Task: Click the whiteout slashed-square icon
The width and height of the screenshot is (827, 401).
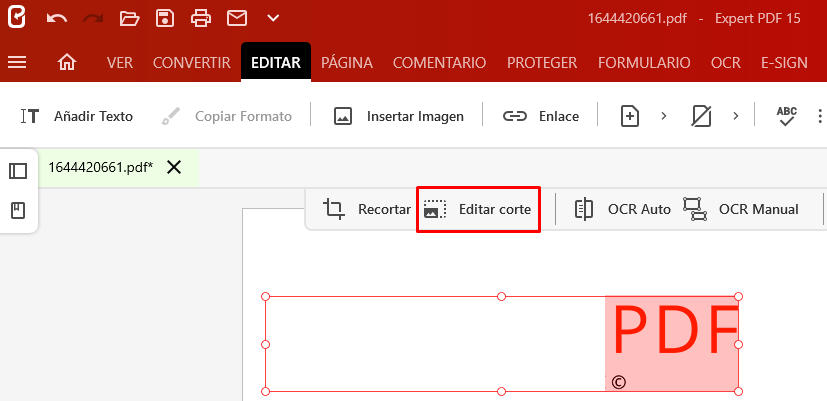Action: pyautogui.click(x=701, y=116)
